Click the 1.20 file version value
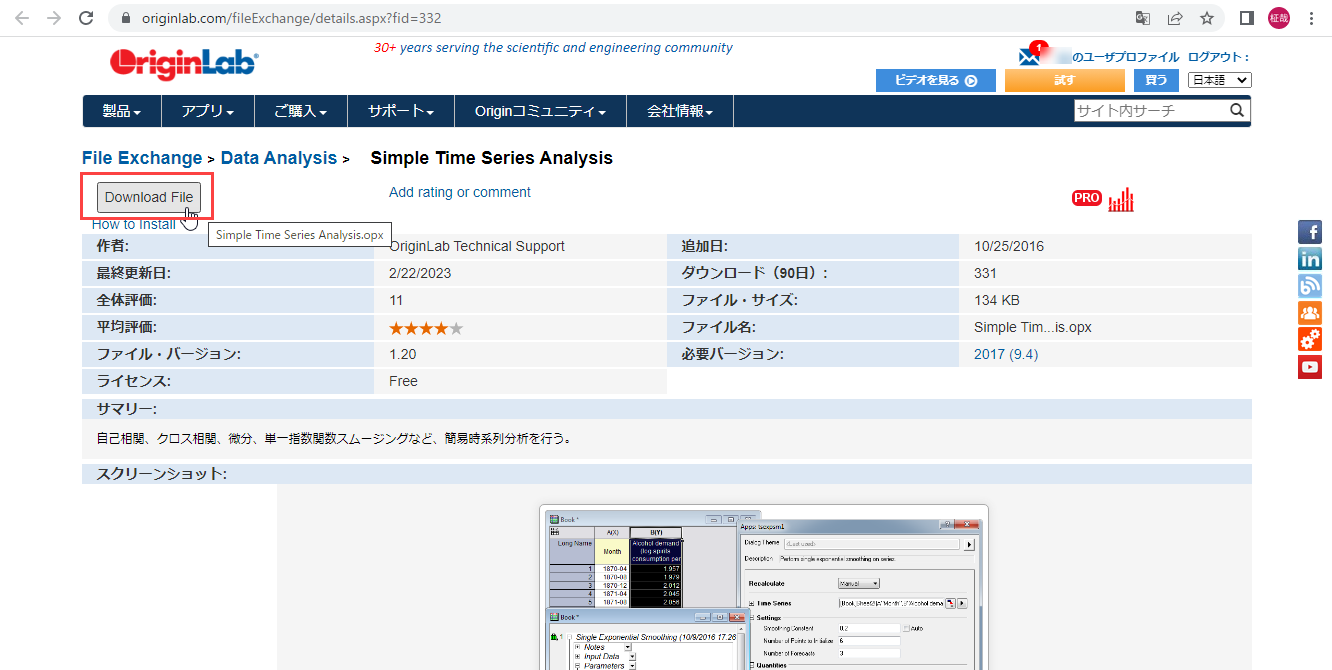 coord(403,354)
